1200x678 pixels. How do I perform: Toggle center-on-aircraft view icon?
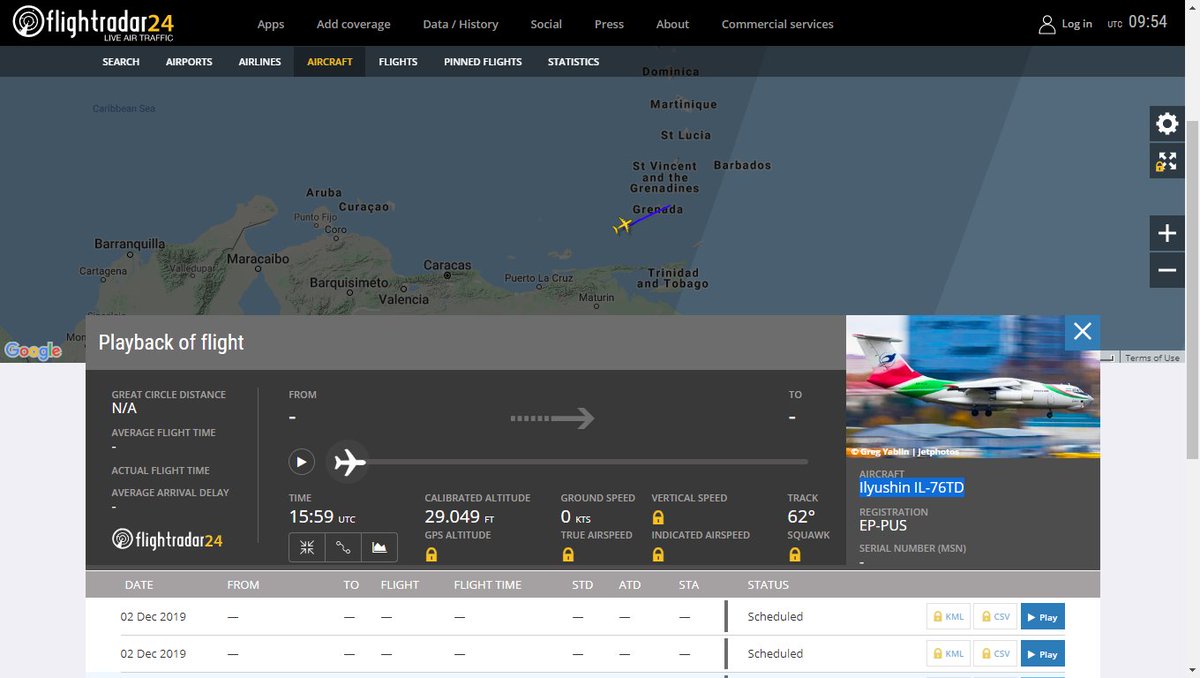click(307, 547)
